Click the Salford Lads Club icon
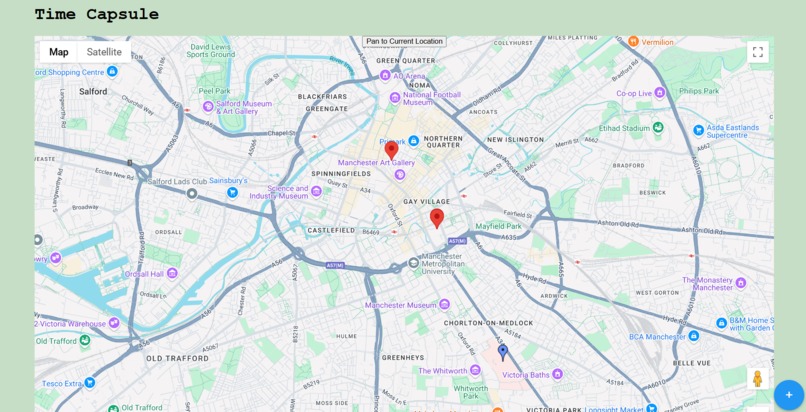This screenshot has width=806, height=412. pyautogui.click(x=192, y=194)
